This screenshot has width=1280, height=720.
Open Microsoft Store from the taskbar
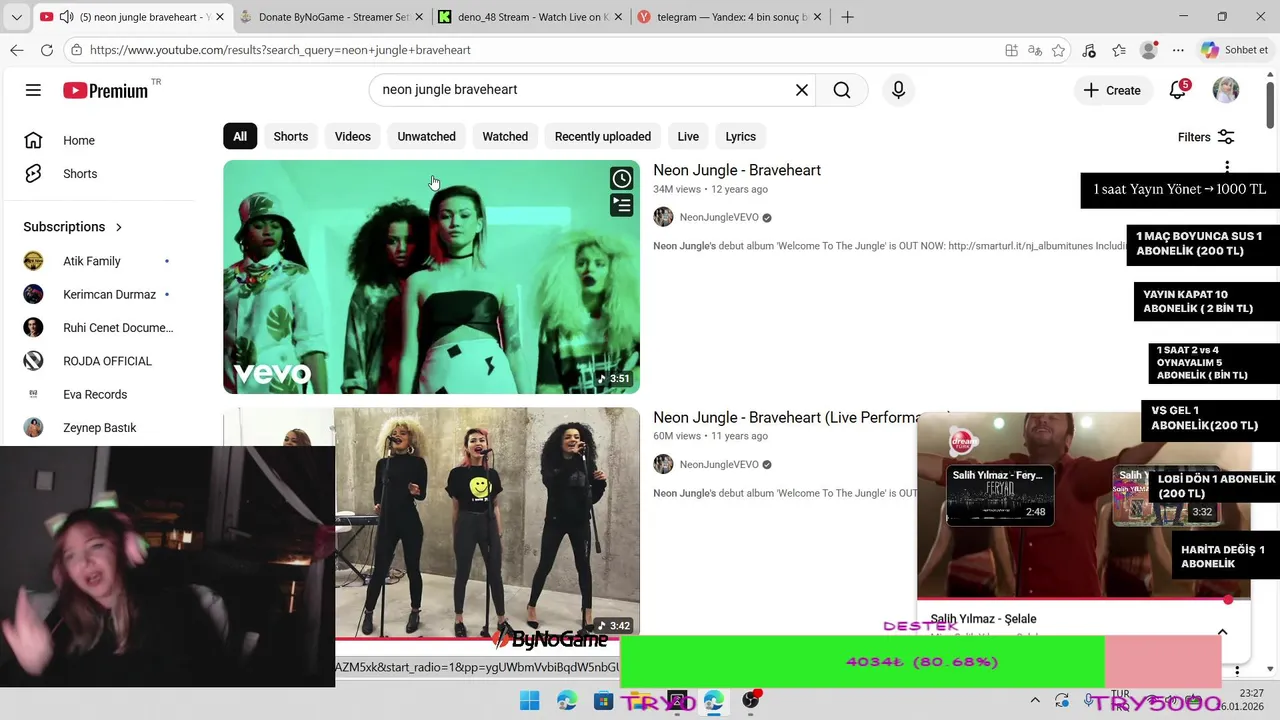(x=603, y=701)
